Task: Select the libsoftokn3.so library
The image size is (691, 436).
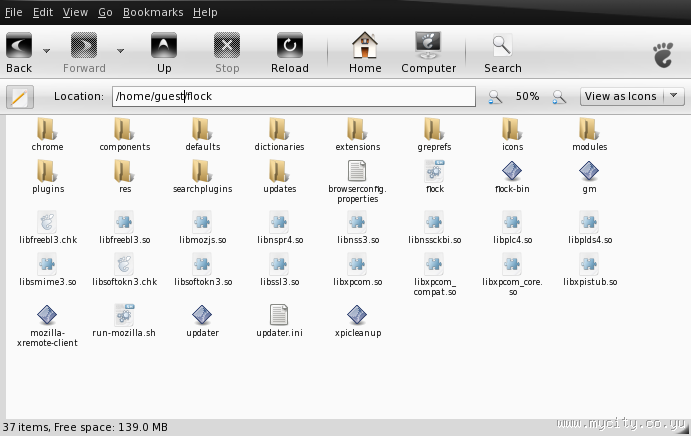Action: [x=203, y=269]
